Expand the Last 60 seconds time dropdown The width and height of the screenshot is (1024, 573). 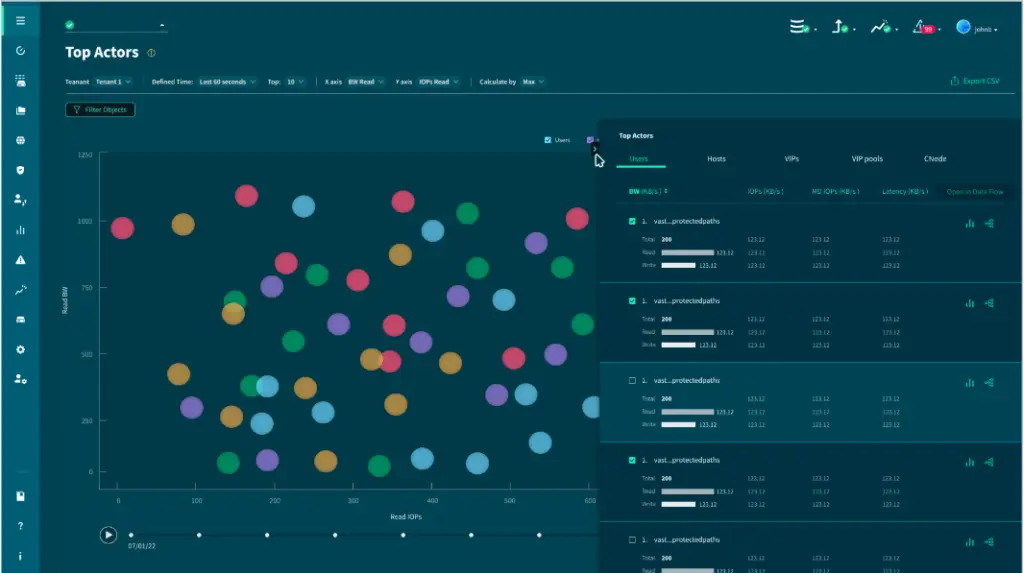[225, 82]
